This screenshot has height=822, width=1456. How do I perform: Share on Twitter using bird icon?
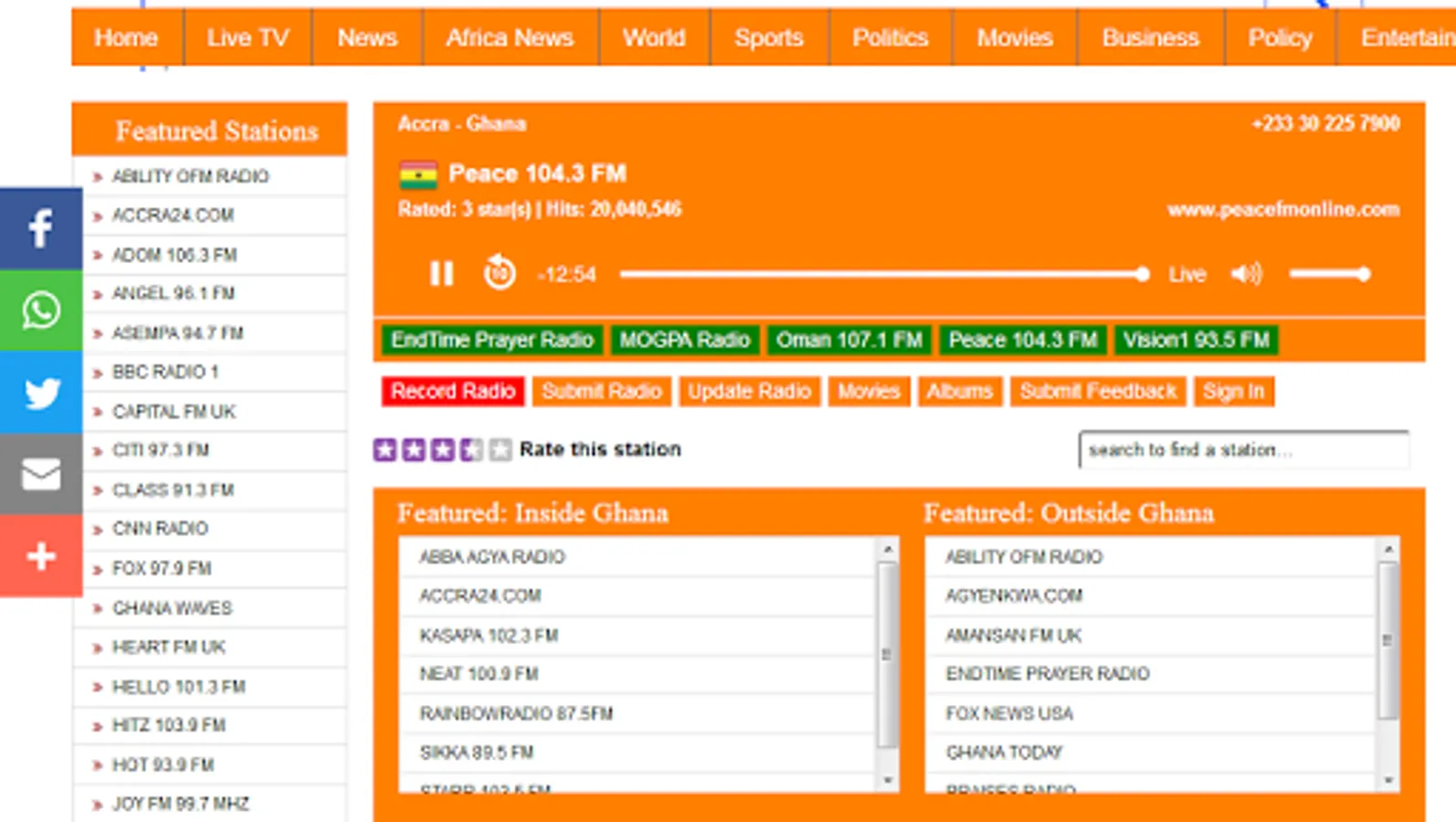[x=41, y=392]
